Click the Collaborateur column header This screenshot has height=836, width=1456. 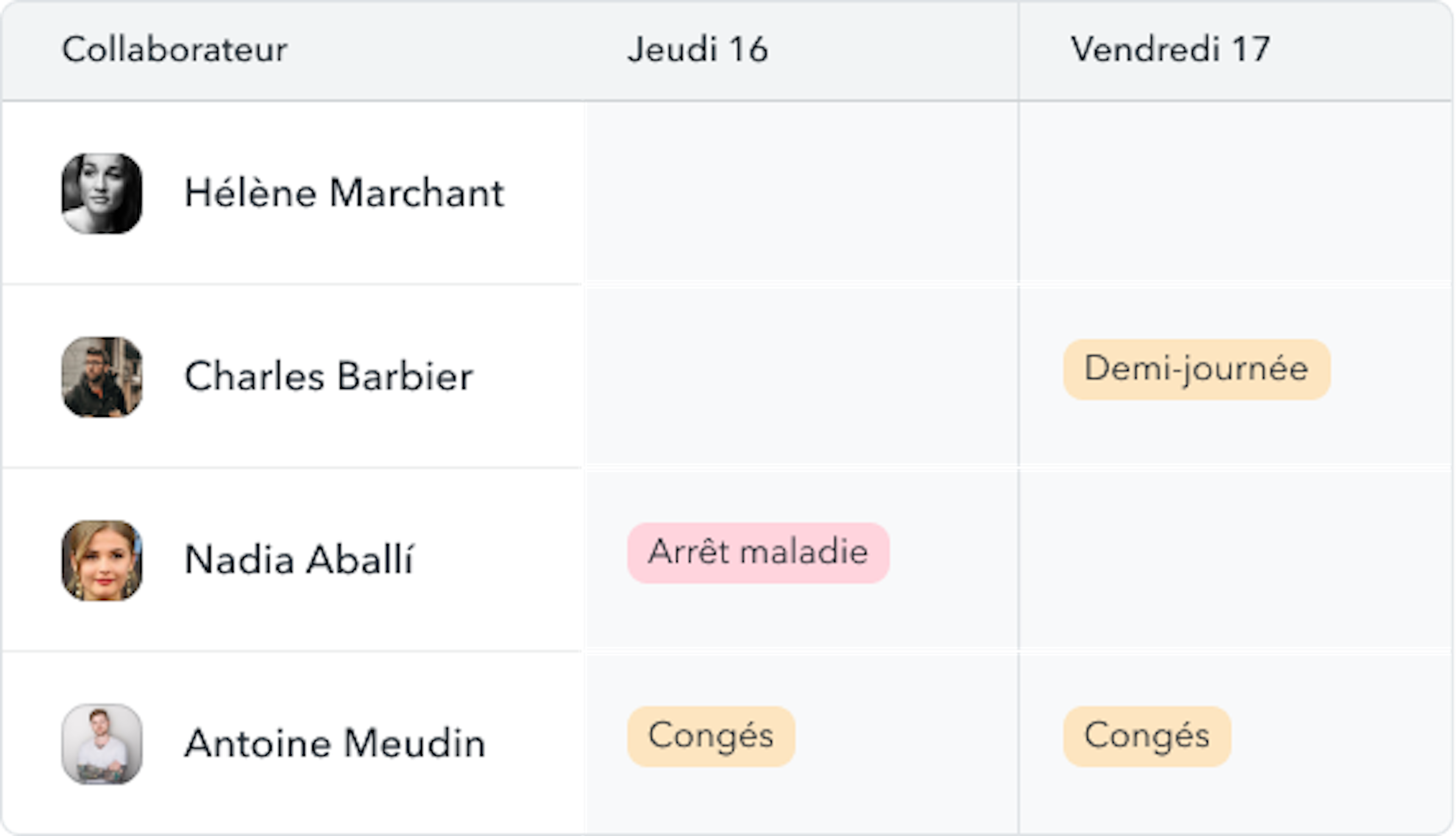[x=174, y=49]
